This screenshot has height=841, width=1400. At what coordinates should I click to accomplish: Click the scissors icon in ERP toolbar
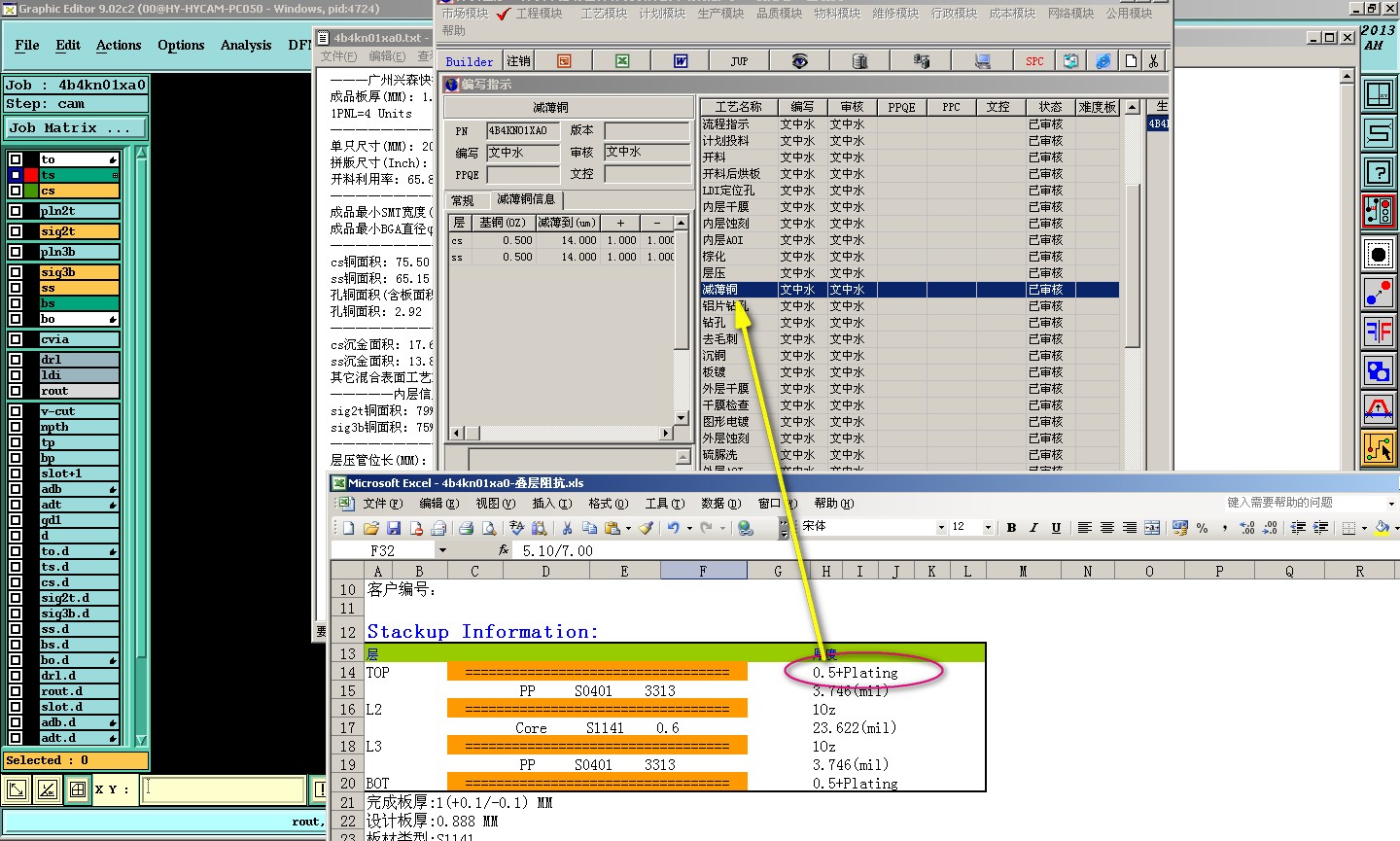(x=1153, y=60)
